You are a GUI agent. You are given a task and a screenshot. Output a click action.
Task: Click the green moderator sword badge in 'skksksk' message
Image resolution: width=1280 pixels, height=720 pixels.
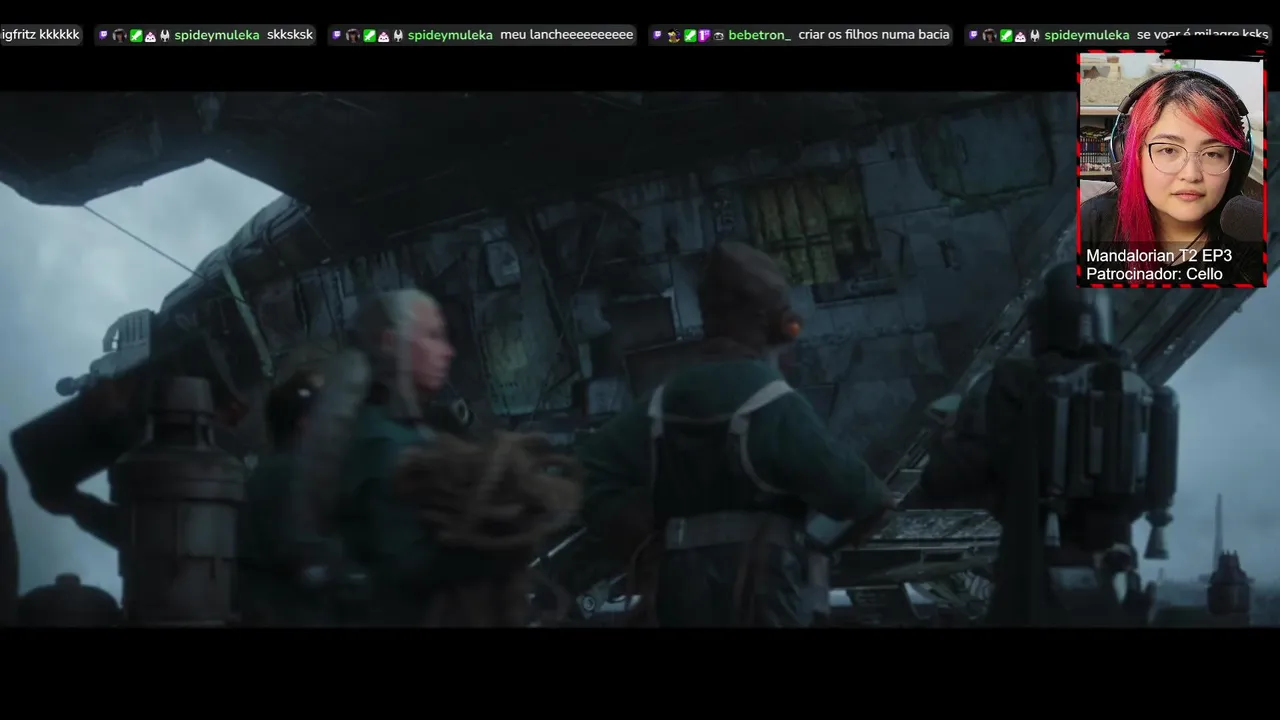pos(136,35)
